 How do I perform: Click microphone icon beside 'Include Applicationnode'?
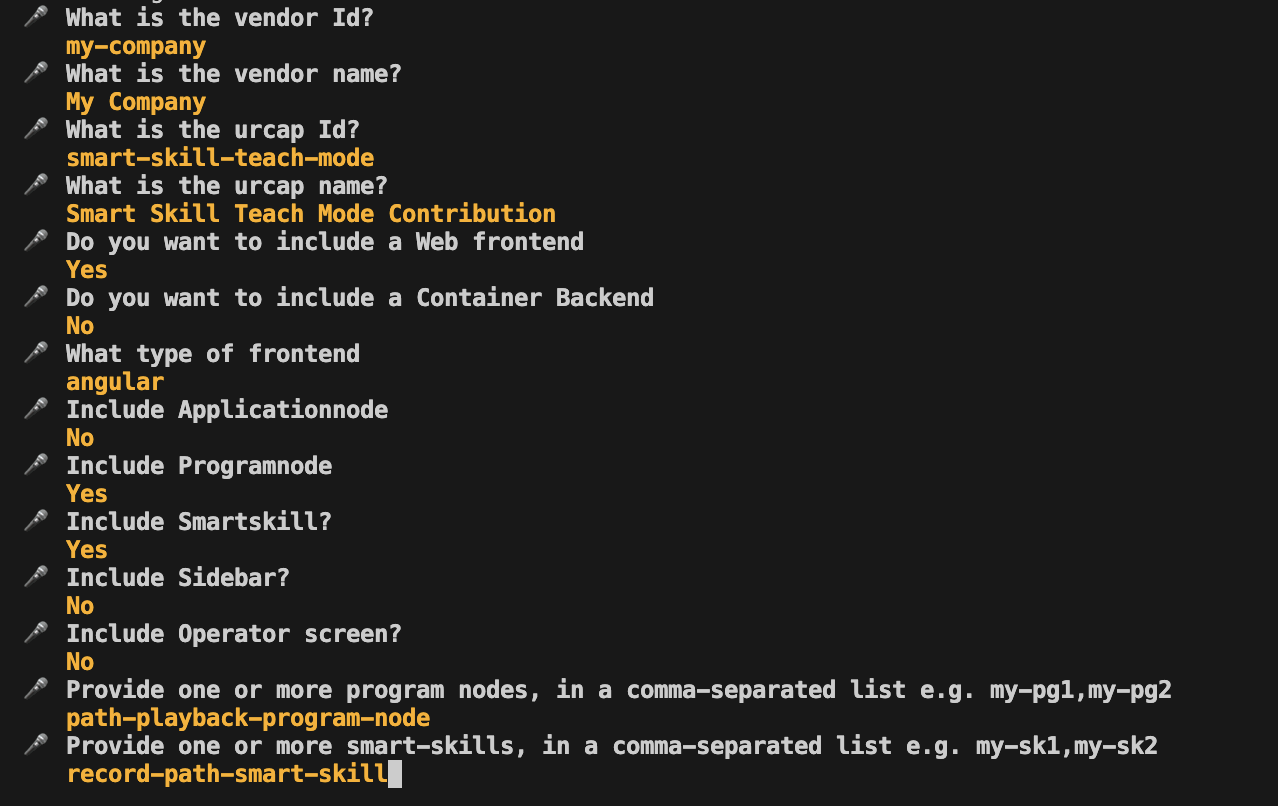tap(36, 409)
